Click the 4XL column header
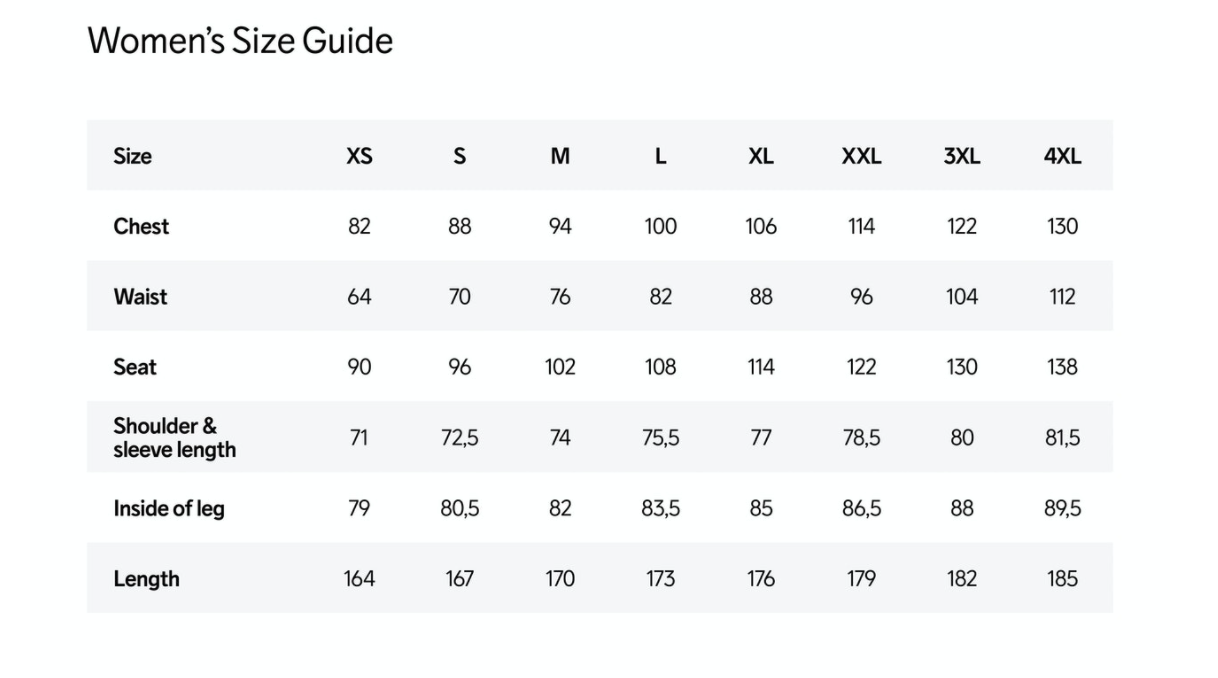The height and width of the screenshot is (678, 1218). pos(1062,156)
